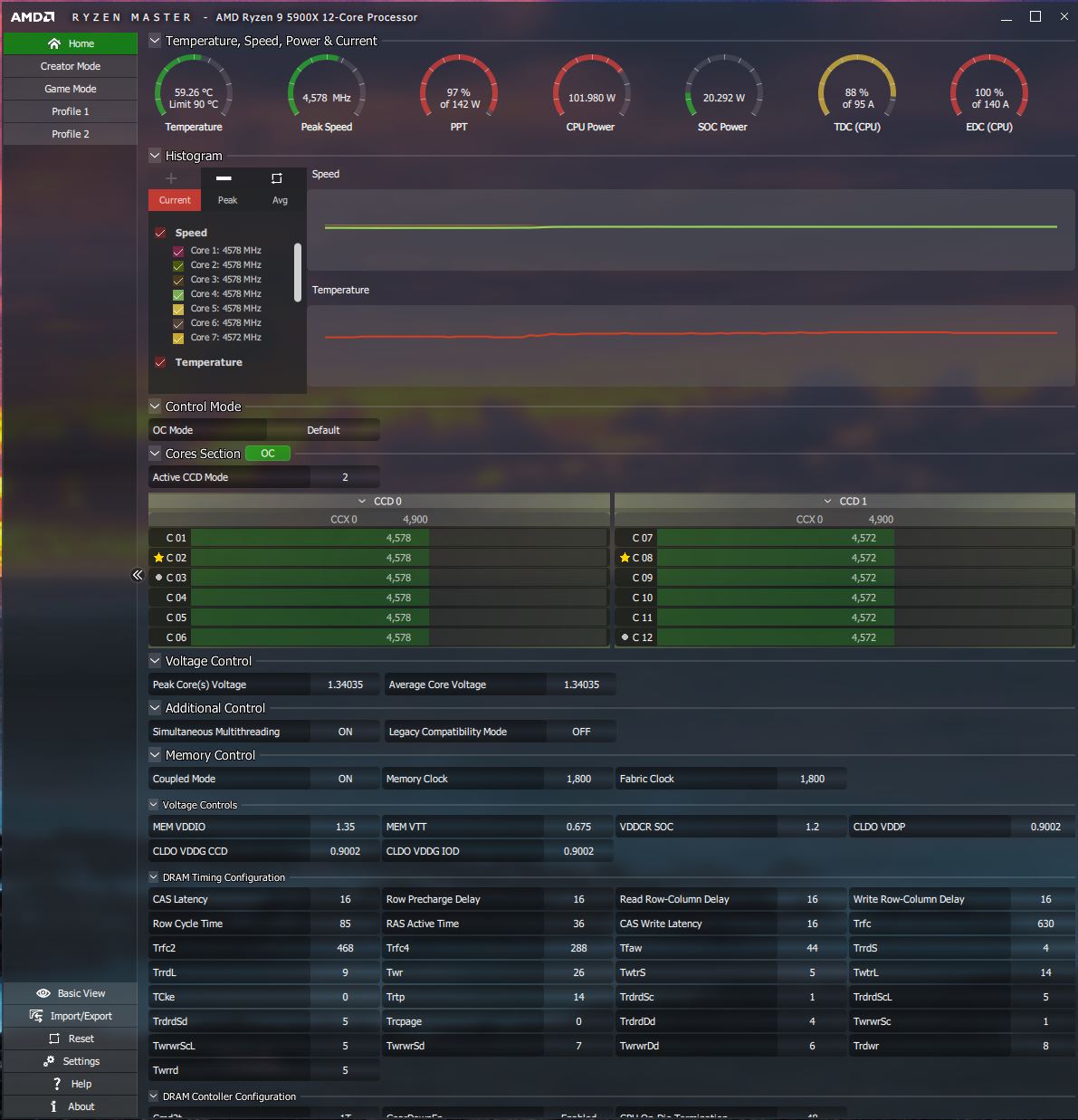1078x1120 pixels.
Task: Collapse the Histogram section
Action: [x=155, y=156]
